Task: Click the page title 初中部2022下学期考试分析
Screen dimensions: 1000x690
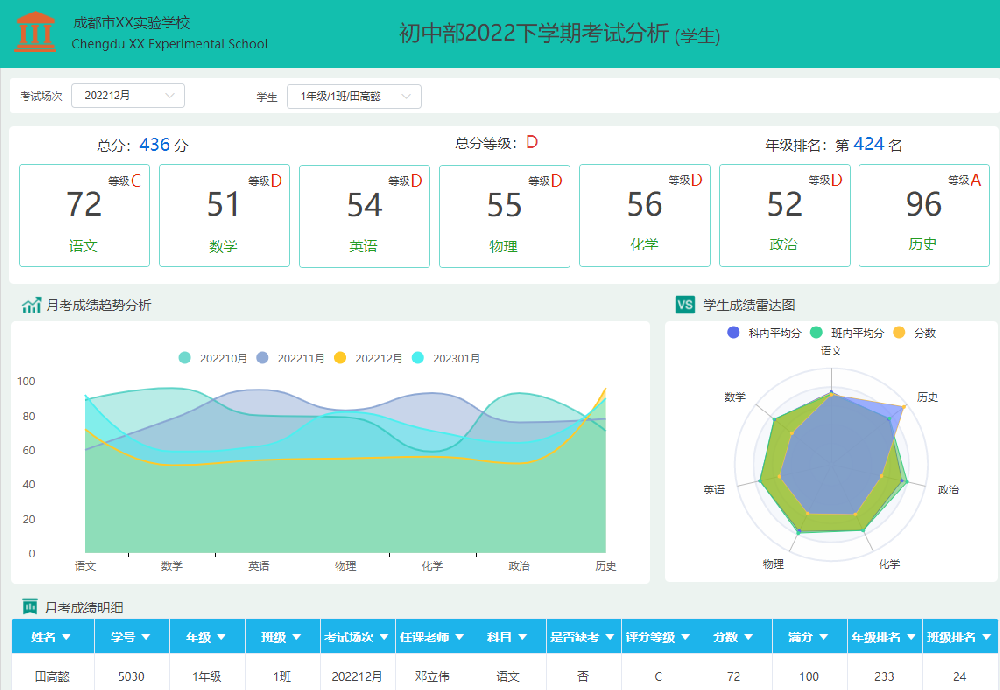Action: click(x=534, y=33)
